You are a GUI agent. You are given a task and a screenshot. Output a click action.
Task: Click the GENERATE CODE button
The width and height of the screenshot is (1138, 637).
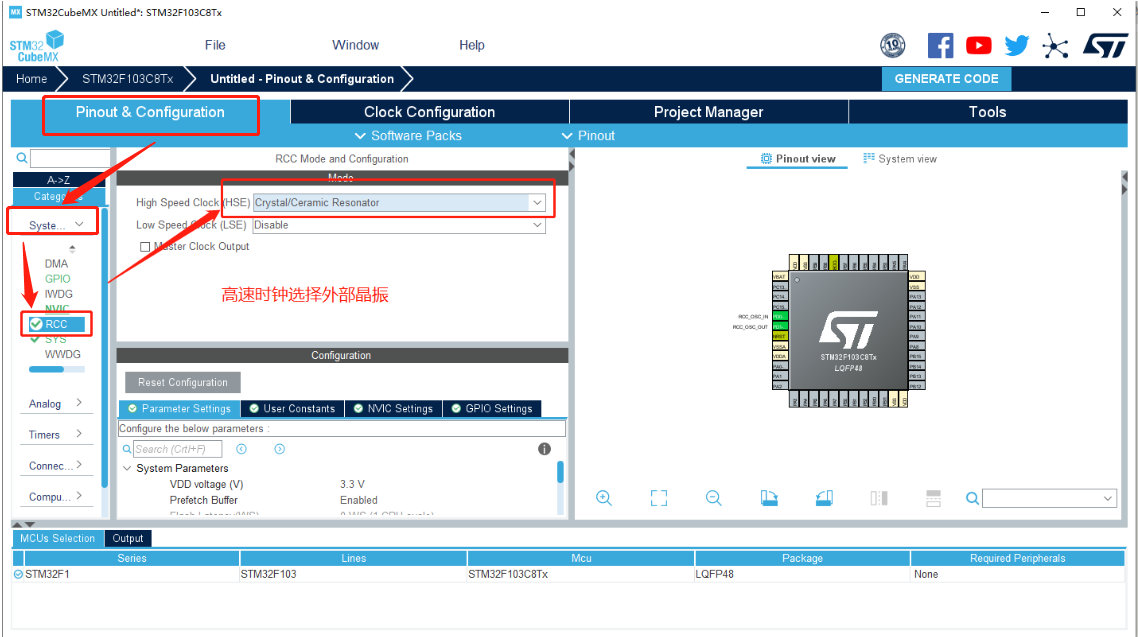(x=946, y=79)
